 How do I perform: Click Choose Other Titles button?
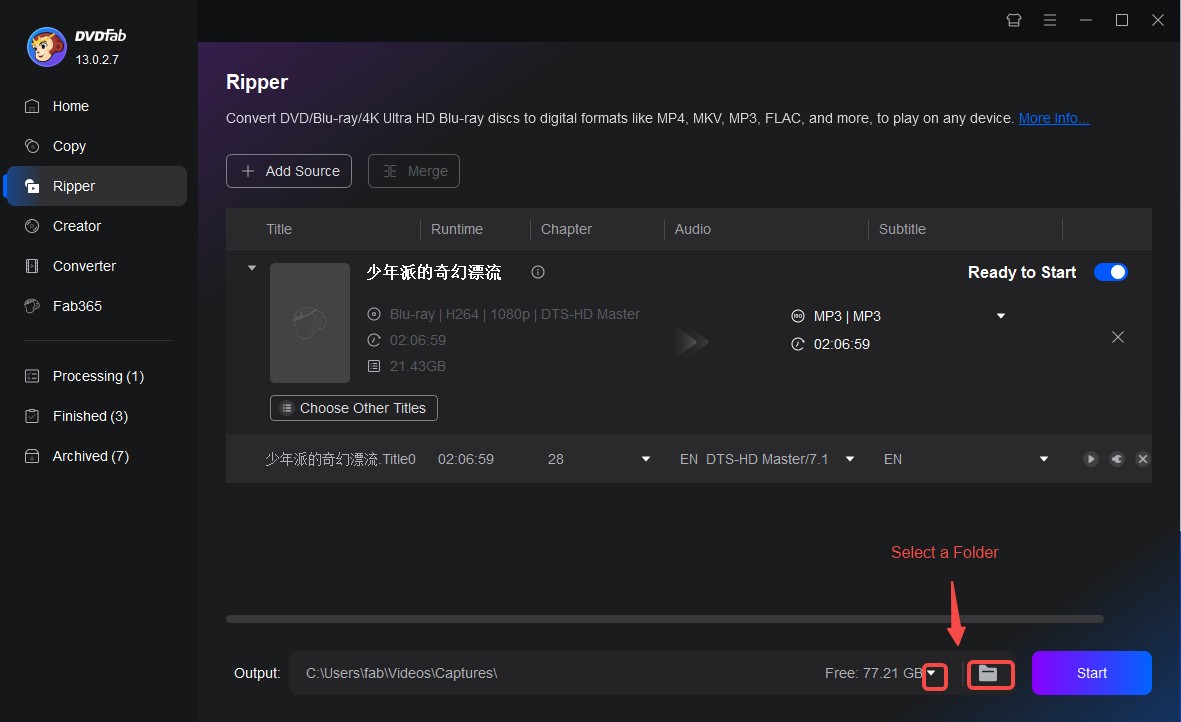click(x=353, y=408)
